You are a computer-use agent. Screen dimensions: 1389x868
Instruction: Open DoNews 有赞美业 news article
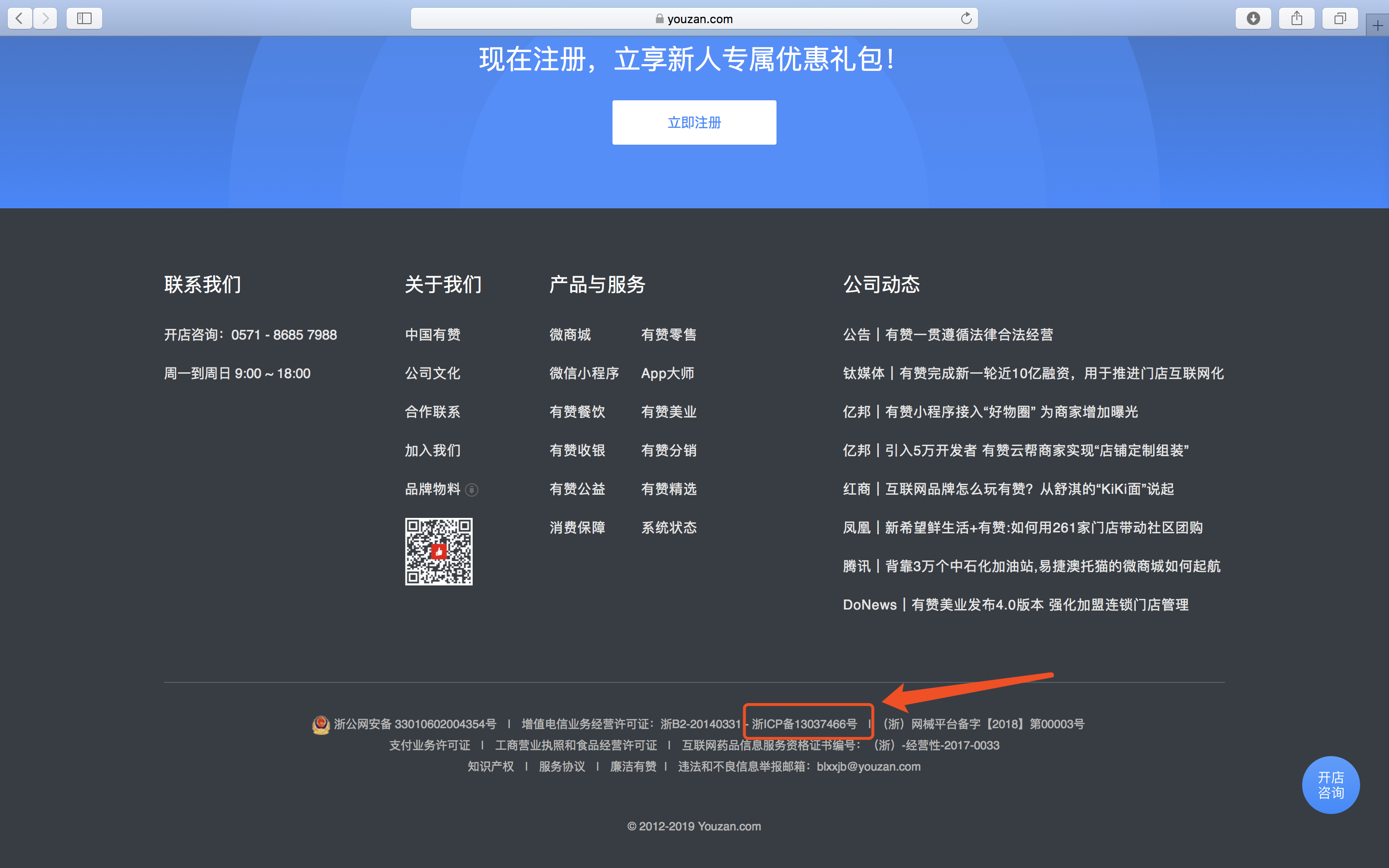(1015, 605)
